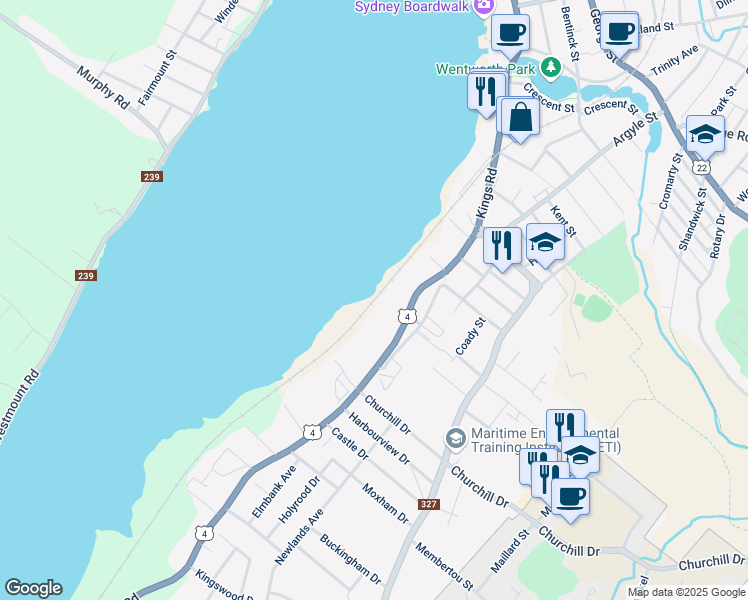Click the Bentinck St label
Viewport: 748px width, 600px height.
pyautogui.click(x=570, y=33)
